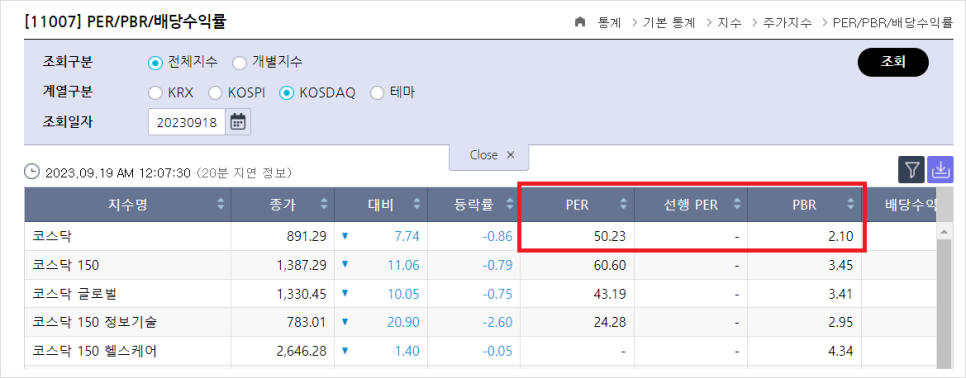Select the 코스닥 150 헬스케어 row name

click(x=94, y=351)
